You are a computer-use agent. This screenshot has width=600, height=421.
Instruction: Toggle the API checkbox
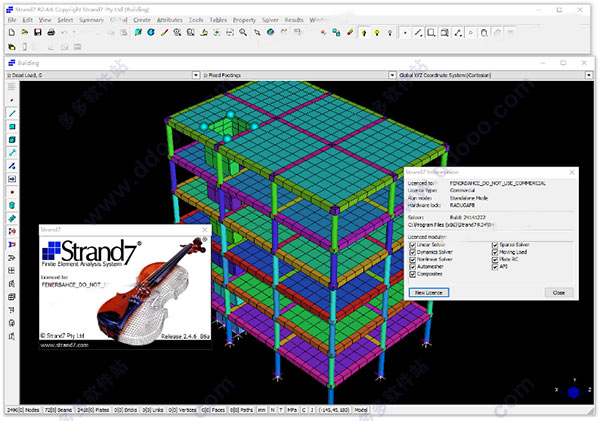[x=495, y=267]
